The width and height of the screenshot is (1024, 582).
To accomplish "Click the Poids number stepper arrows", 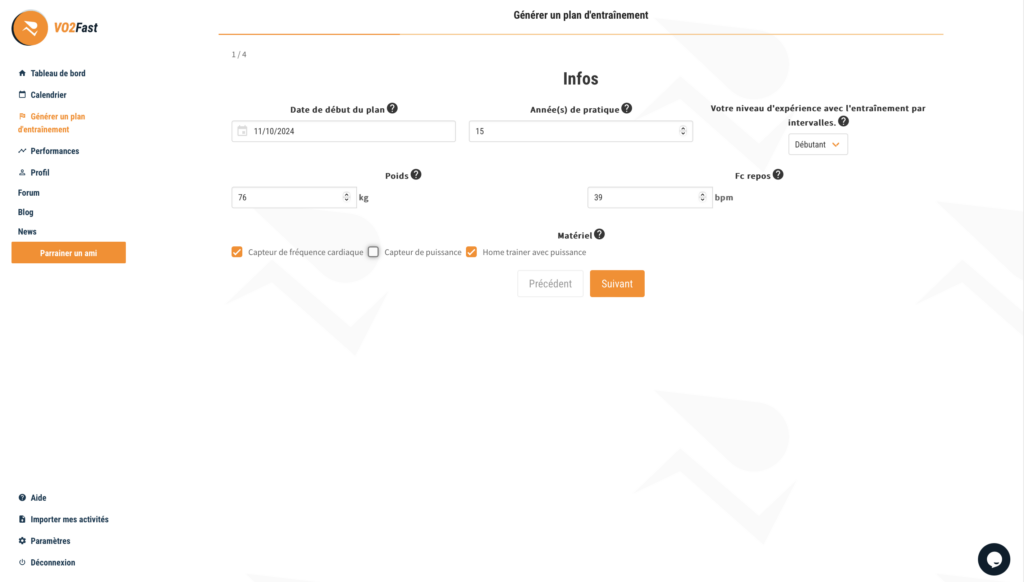I will click(347, 198).
